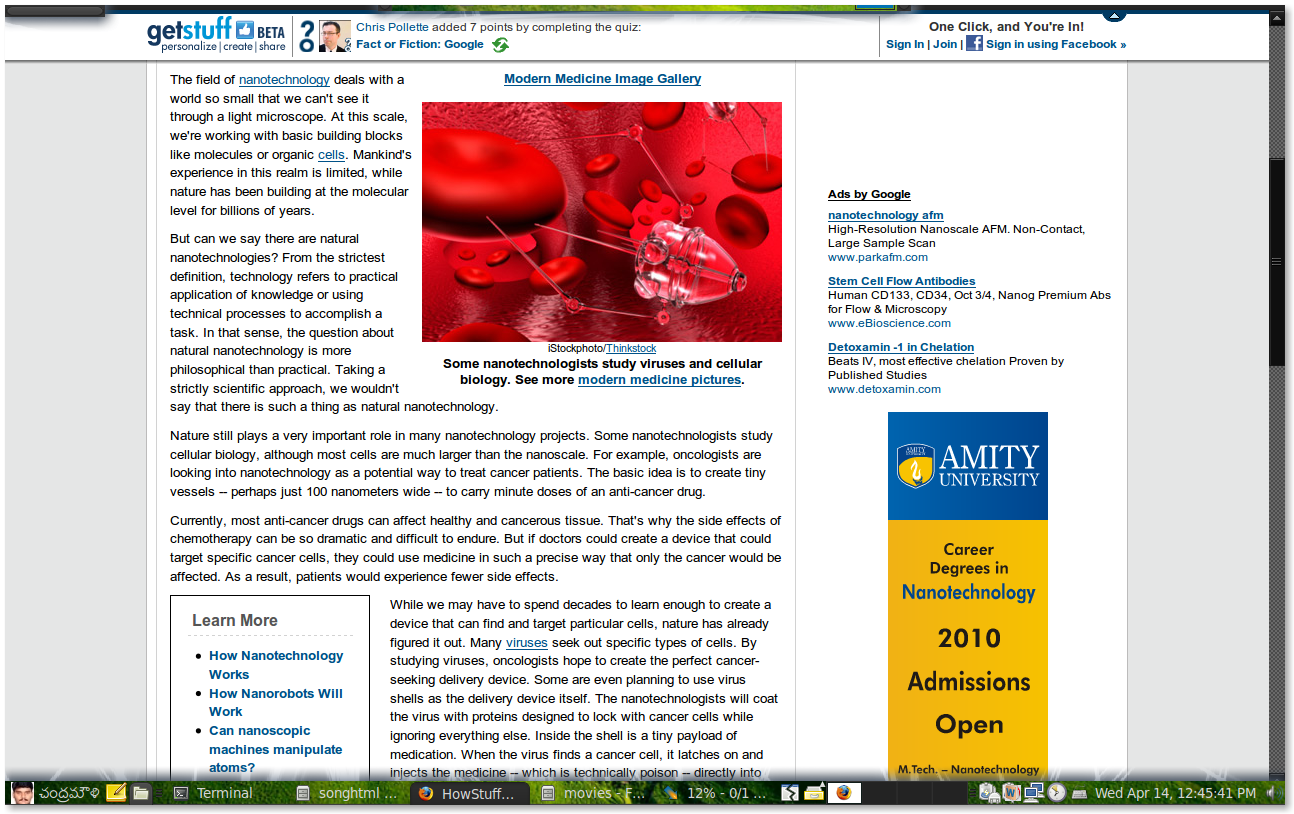
Task: Click Chris Pollette's avatar photo
Action: coord(334,37)
